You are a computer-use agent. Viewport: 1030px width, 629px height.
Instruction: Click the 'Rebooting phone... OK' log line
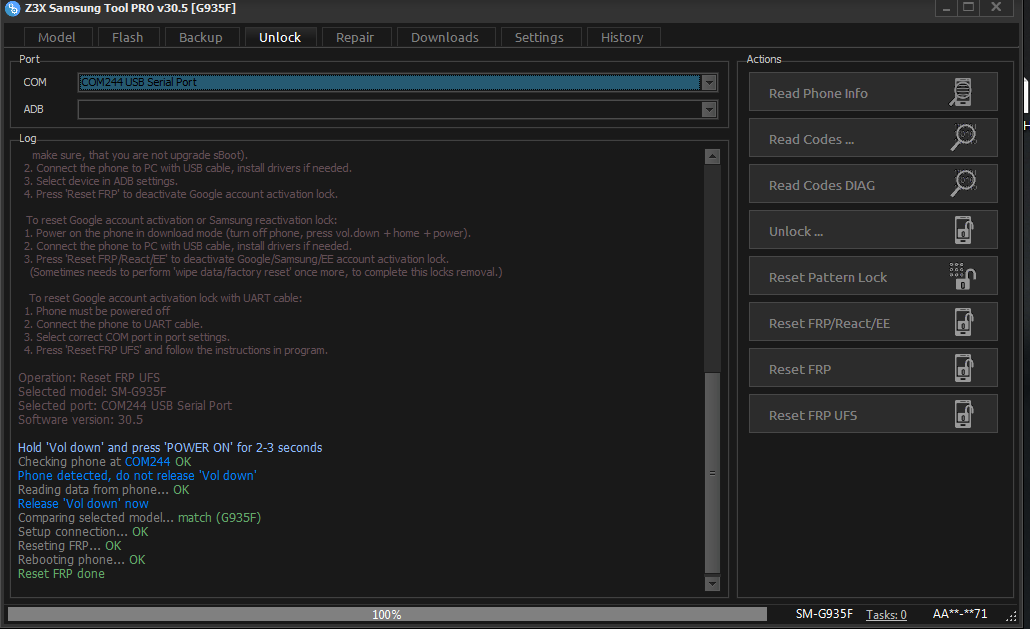[x=81, y=560]
